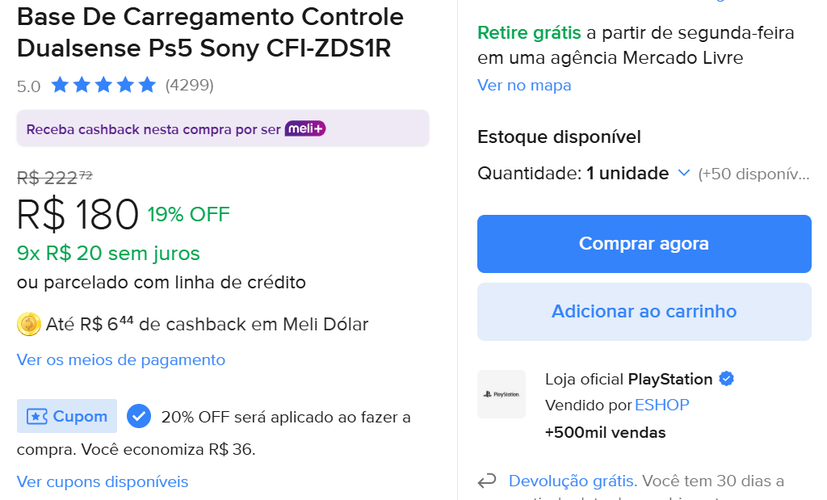Open Ver cupons disponíveis link
Screen dimensions: 827x500
102,481
